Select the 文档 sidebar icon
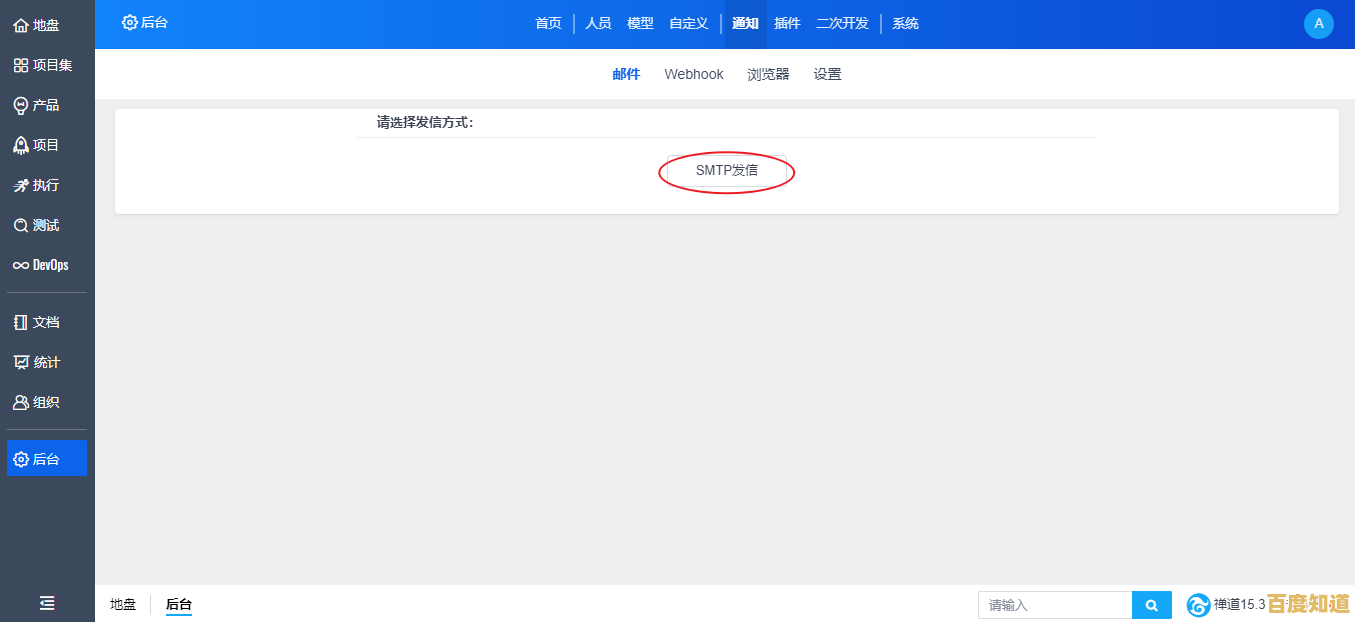The image size is (1355, 622). (38, 321)
